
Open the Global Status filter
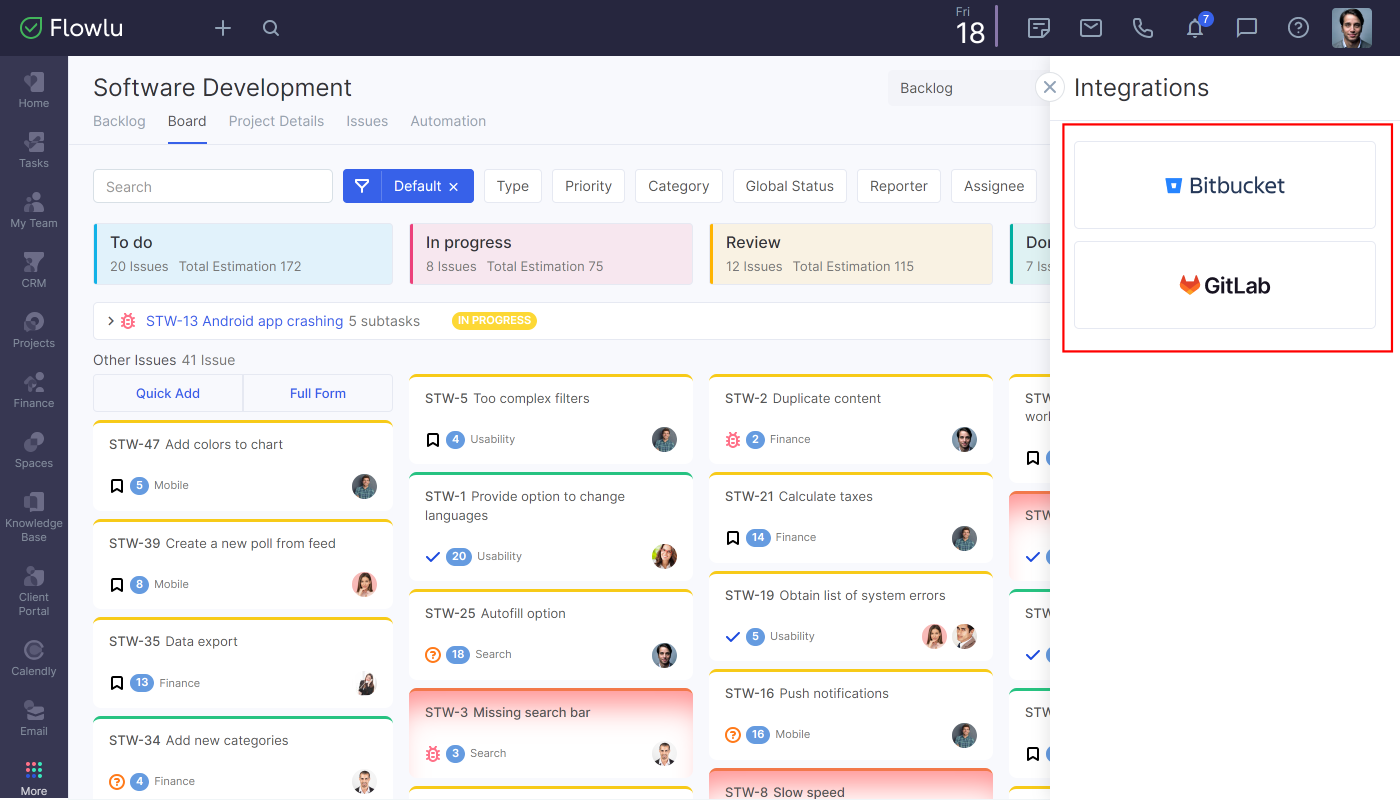click(x=790, y=186)
